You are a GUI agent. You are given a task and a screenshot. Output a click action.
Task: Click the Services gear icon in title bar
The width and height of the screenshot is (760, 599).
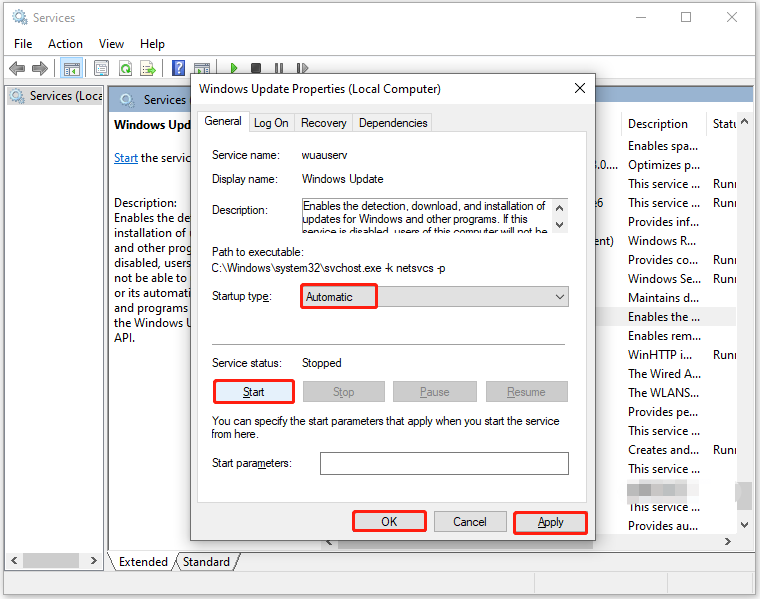20,17
